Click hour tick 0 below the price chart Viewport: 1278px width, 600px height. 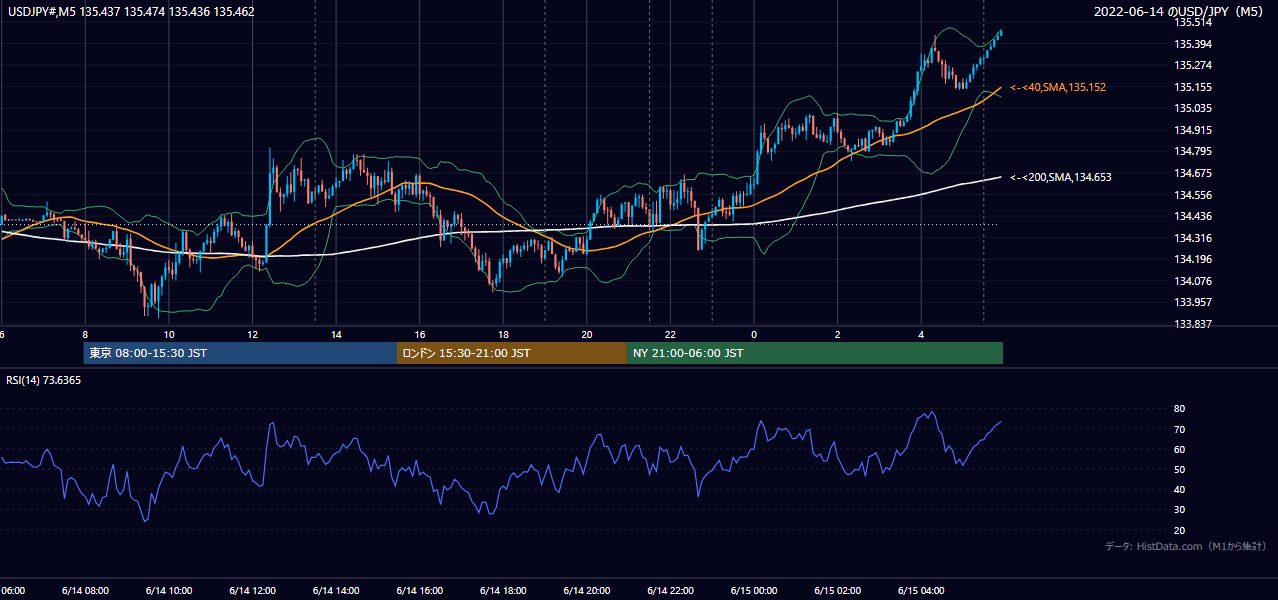tap(754, 335)
